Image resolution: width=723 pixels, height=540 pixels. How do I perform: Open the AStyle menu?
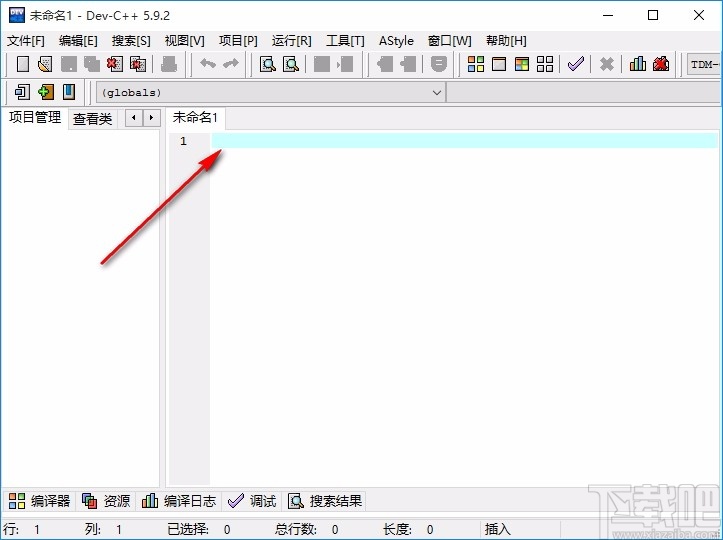396,41
